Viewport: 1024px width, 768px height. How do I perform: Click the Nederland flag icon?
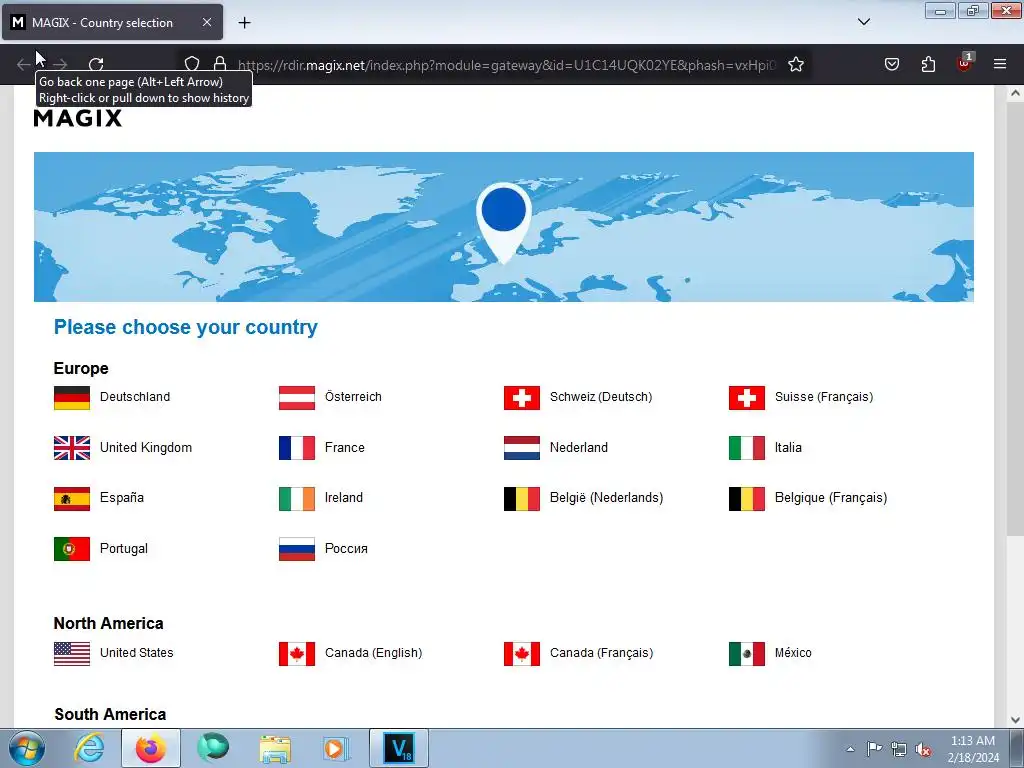pos(522,448)
